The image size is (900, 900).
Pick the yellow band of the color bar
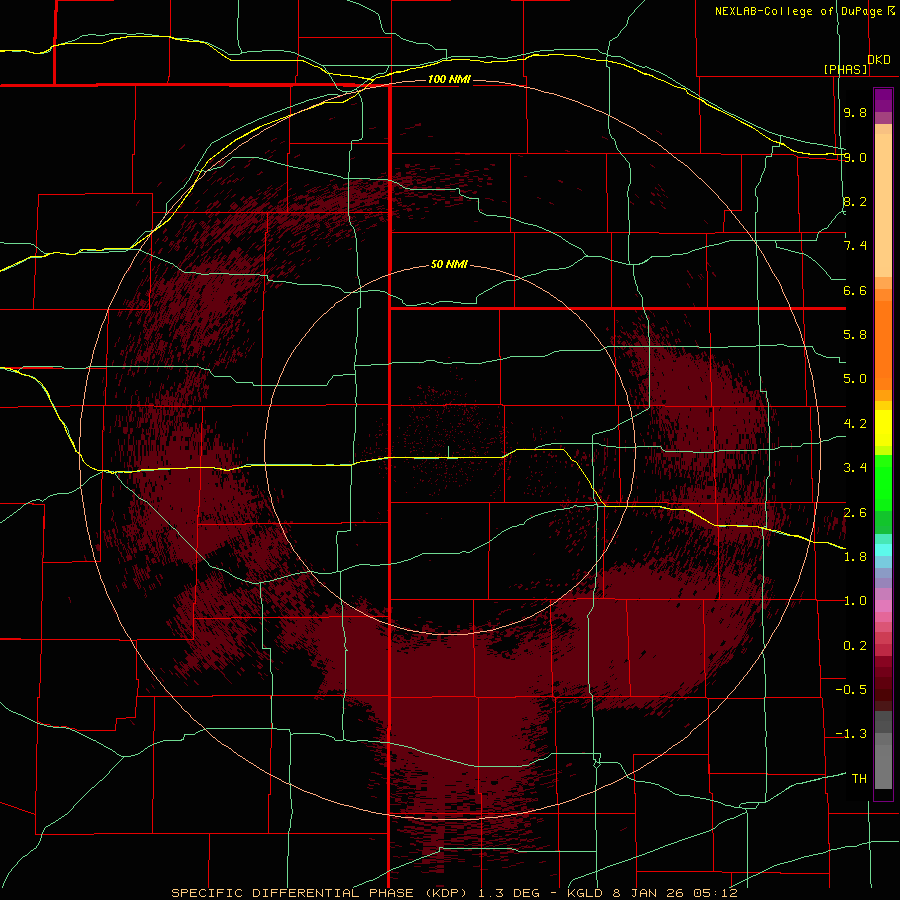tap(883, 428)
